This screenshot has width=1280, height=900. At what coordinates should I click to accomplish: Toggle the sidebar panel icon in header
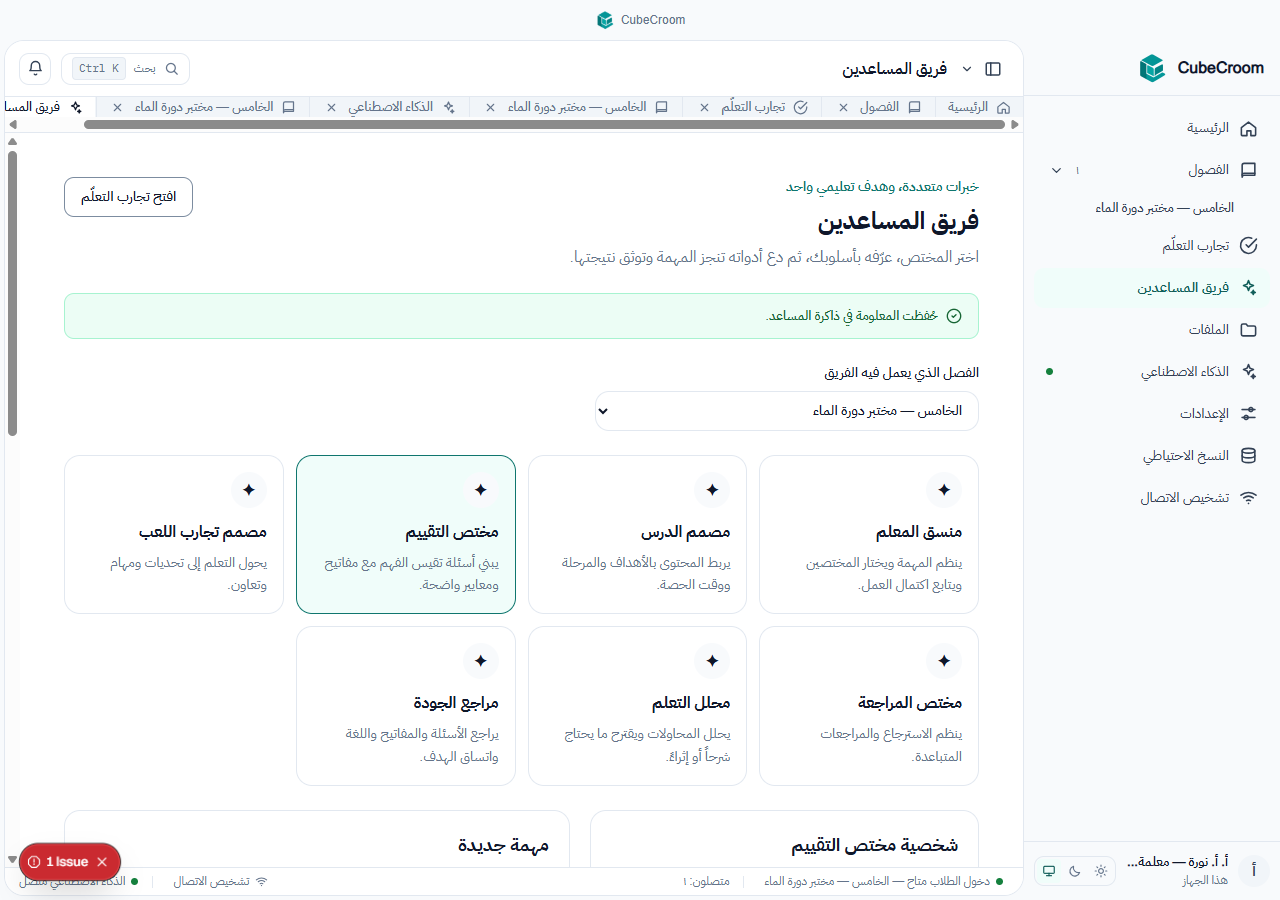[x=993, y=69]
